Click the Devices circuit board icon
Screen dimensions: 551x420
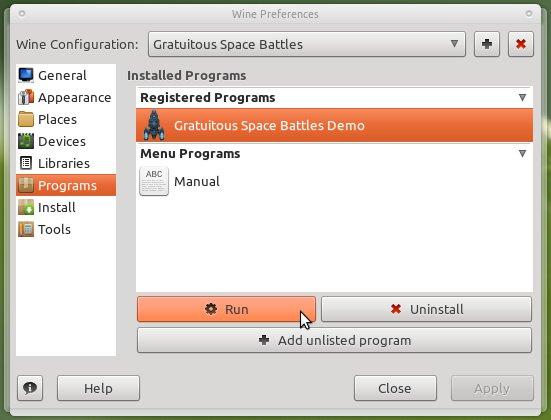coord(26,141)
